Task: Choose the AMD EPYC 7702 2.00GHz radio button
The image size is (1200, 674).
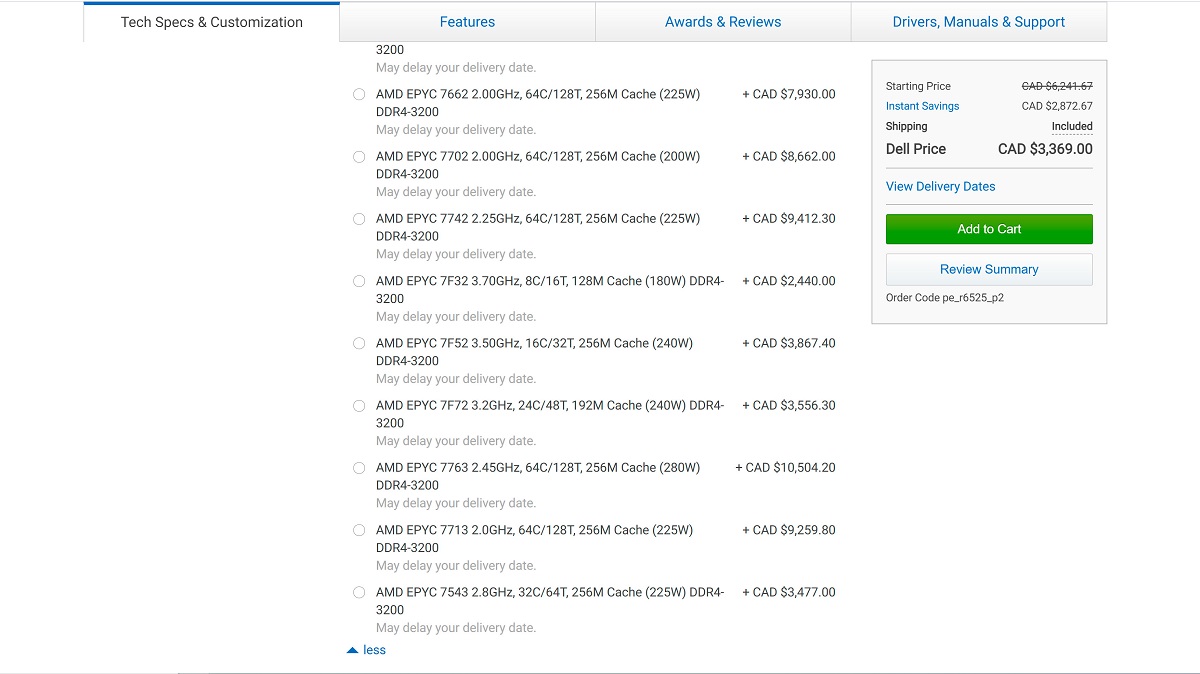Action: pyautogui.click(x=359, y=157)
